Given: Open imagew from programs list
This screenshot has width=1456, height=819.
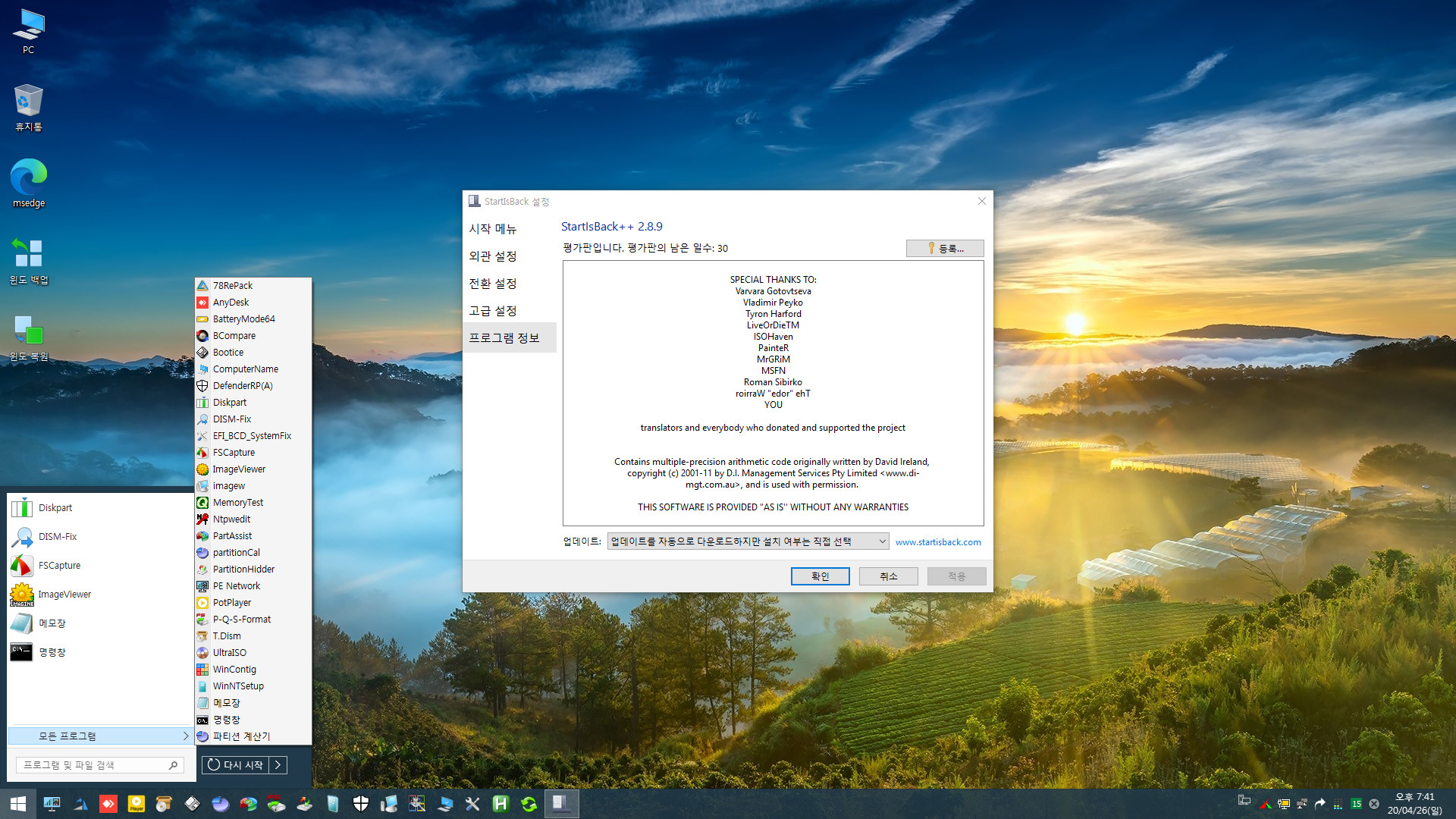Looking at the screenshot, I should click(x=253, y=486).
